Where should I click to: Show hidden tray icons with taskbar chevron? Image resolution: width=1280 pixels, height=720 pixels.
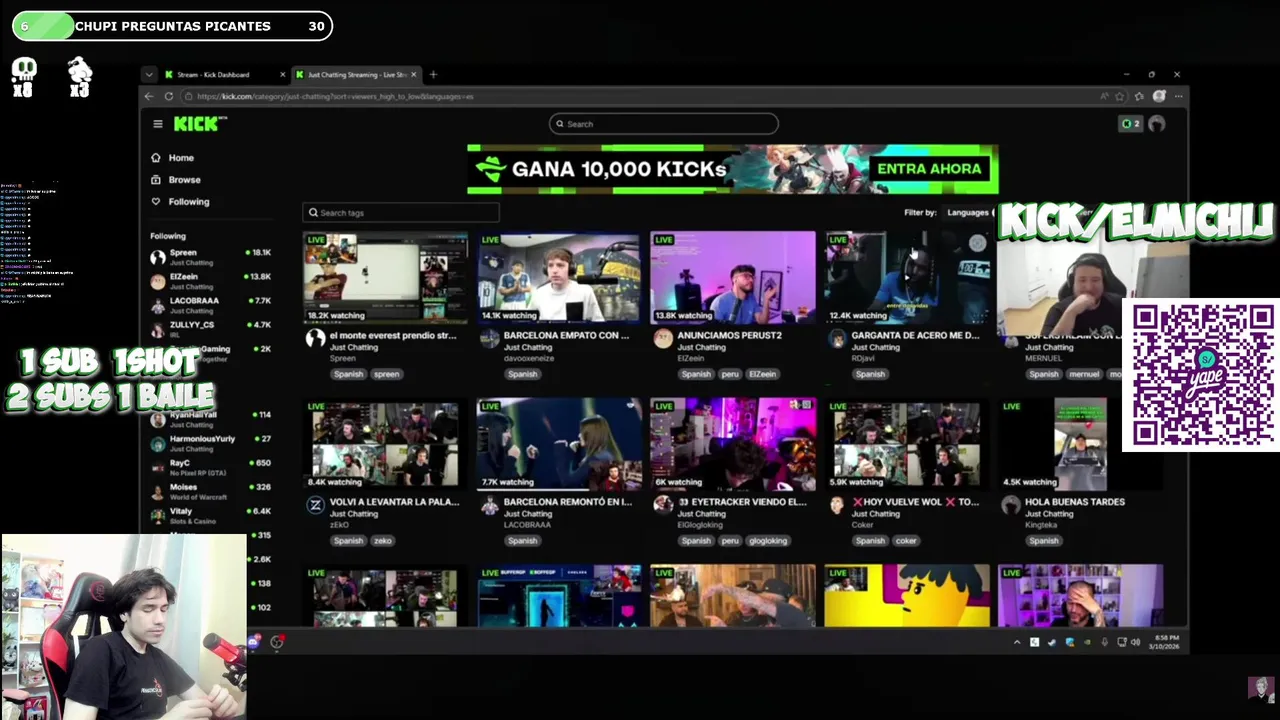[x=1017, y=642]
